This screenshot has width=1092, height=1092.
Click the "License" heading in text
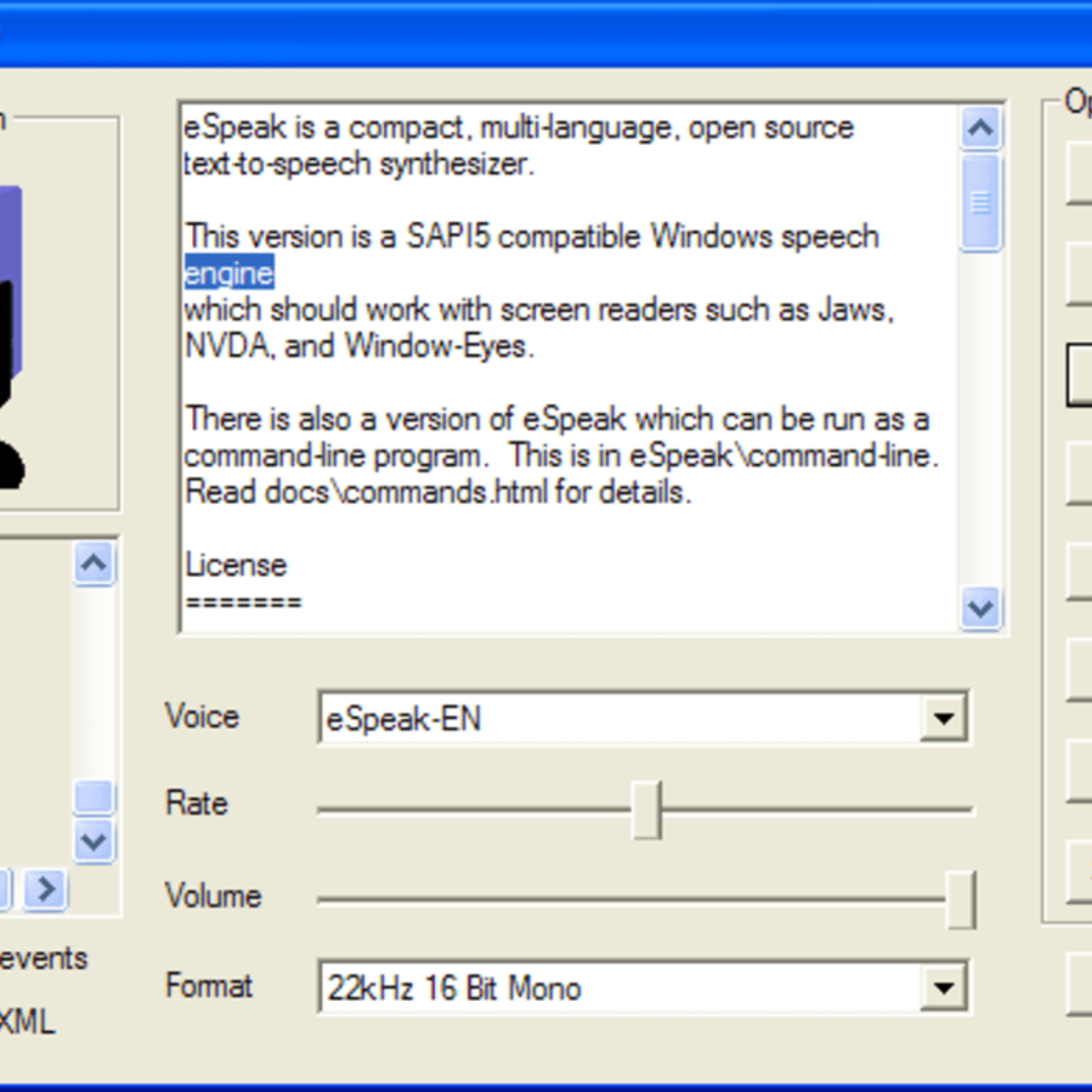[x=236, y=565]
